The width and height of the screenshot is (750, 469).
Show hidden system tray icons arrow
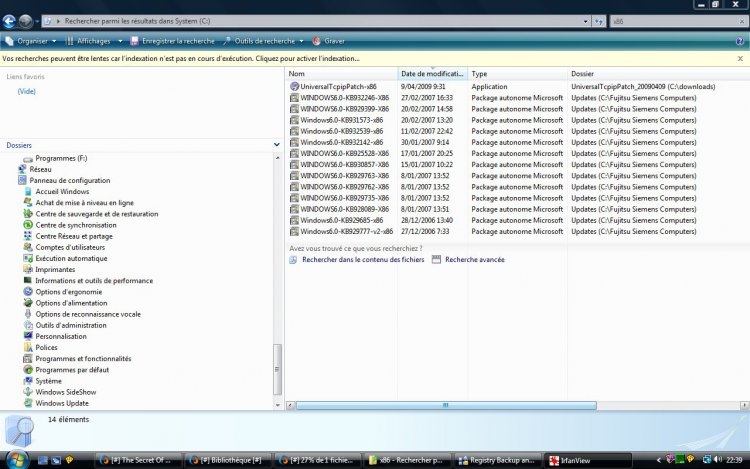[659, 460]
